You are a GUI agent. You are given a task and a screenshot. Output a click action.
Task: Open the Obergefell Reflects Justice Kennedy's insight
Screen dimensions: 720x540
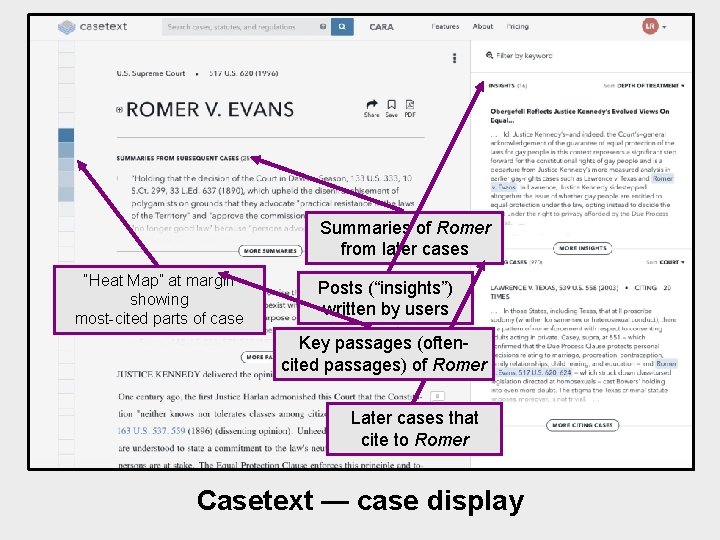(x=579, y=116)
